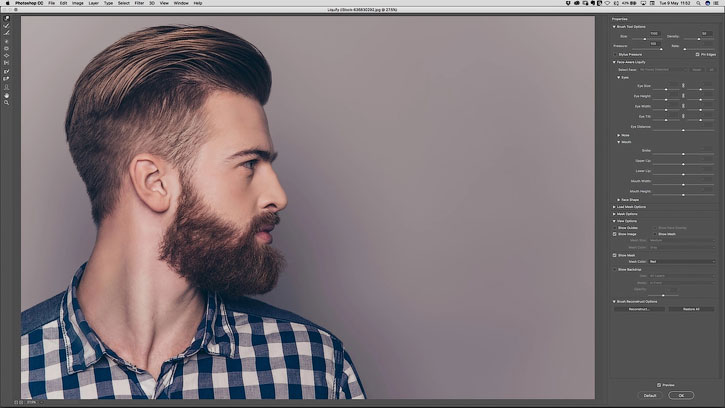Screen dimensions: 725x408
Task: Toggle the Show Mask checkbox
Action: 615,255
